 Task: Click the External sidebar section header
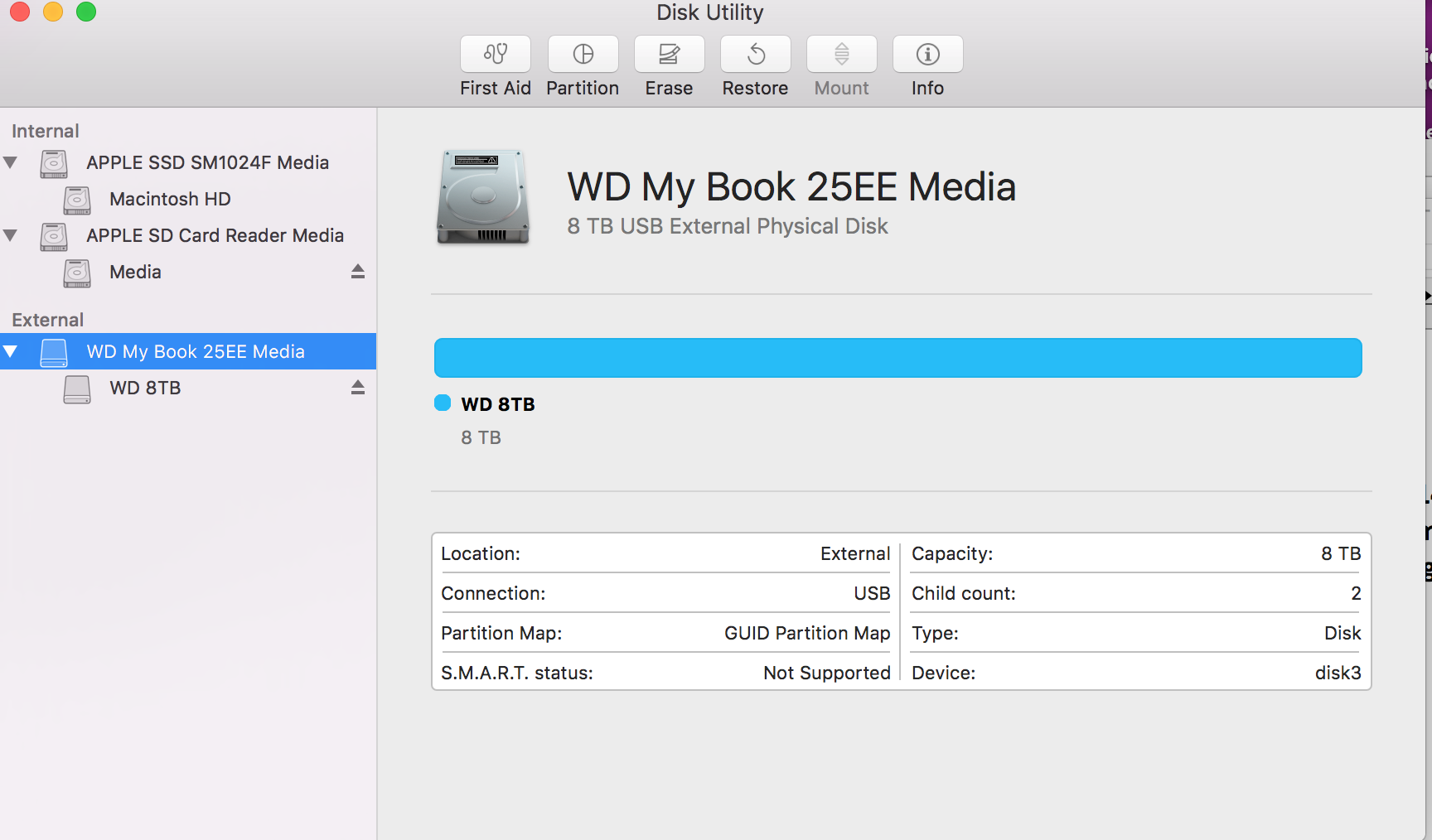[48, 320]
